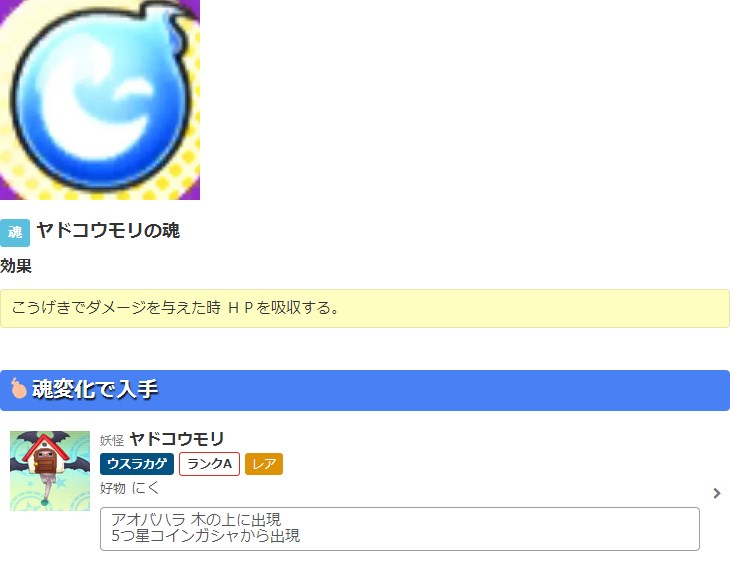Click the pointing hand icon in blue header

click(x=18, y=388)
